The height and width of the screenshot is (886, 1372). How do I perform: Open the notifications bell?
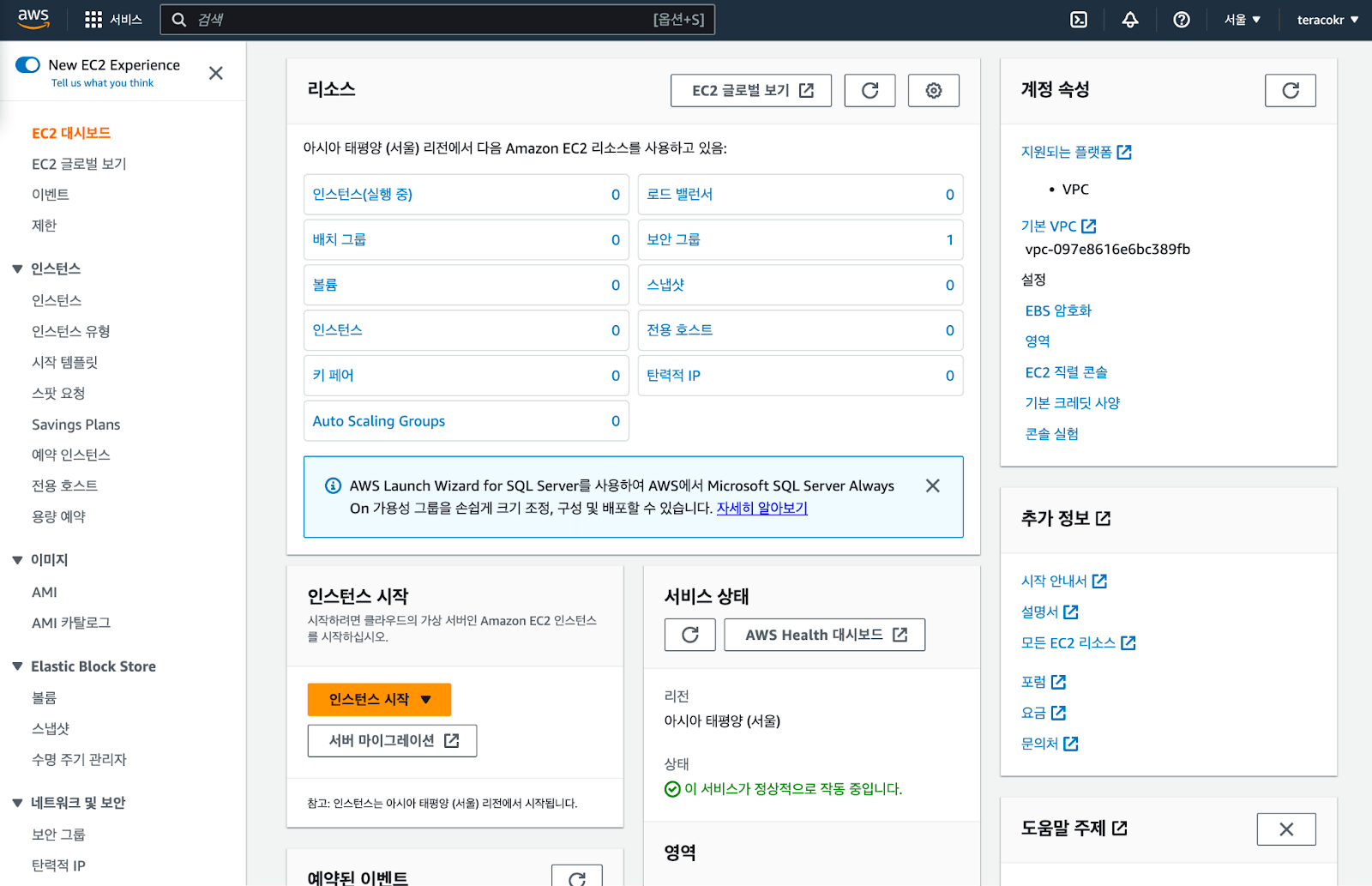[1130, 20]
